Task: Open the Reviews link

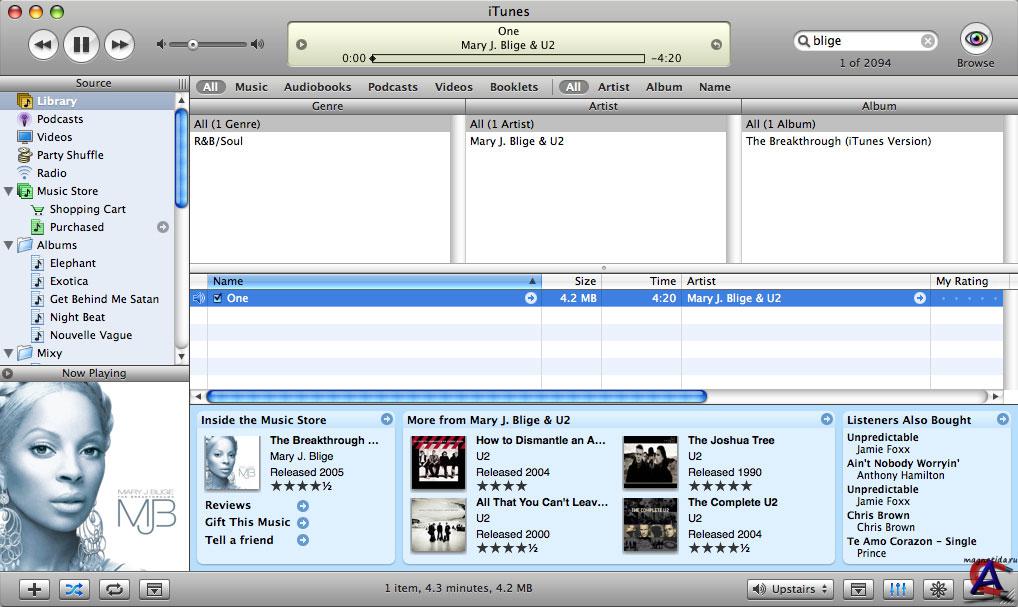Action: point(228,505)
